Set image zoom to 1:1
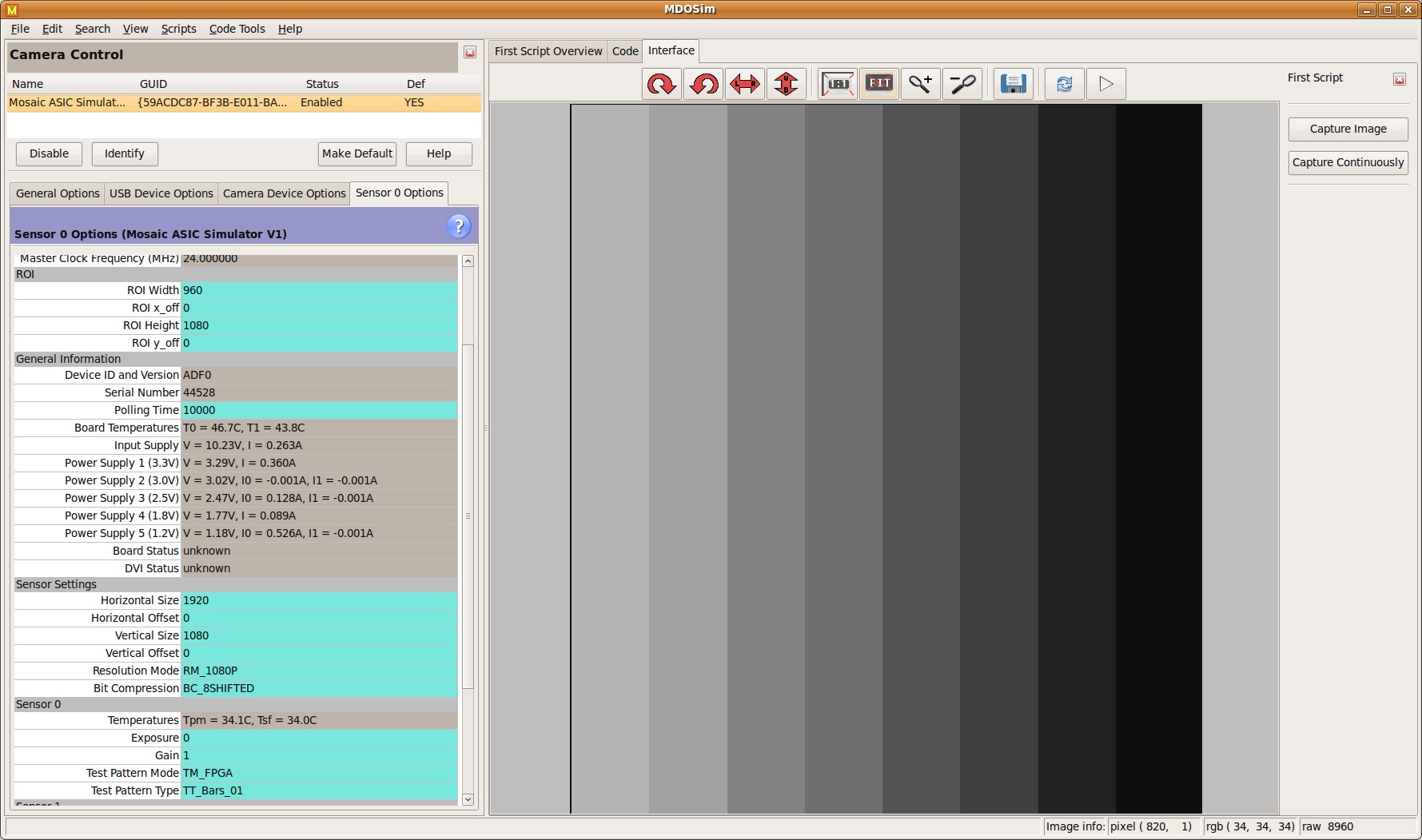Viewport: 1422px width, 840px height. pyautogui.click(x=838, y=84)
